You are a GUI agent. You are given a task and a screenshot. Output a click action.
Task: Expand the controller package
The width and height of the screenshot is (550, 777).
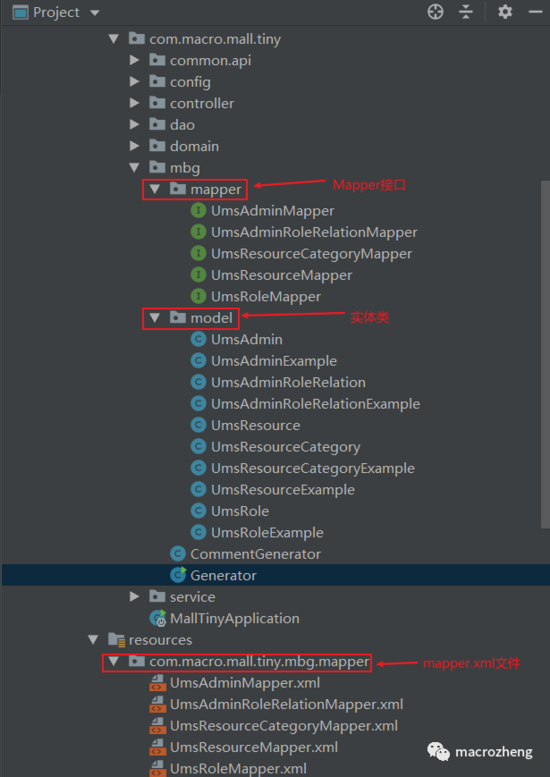tap(134, 103)
